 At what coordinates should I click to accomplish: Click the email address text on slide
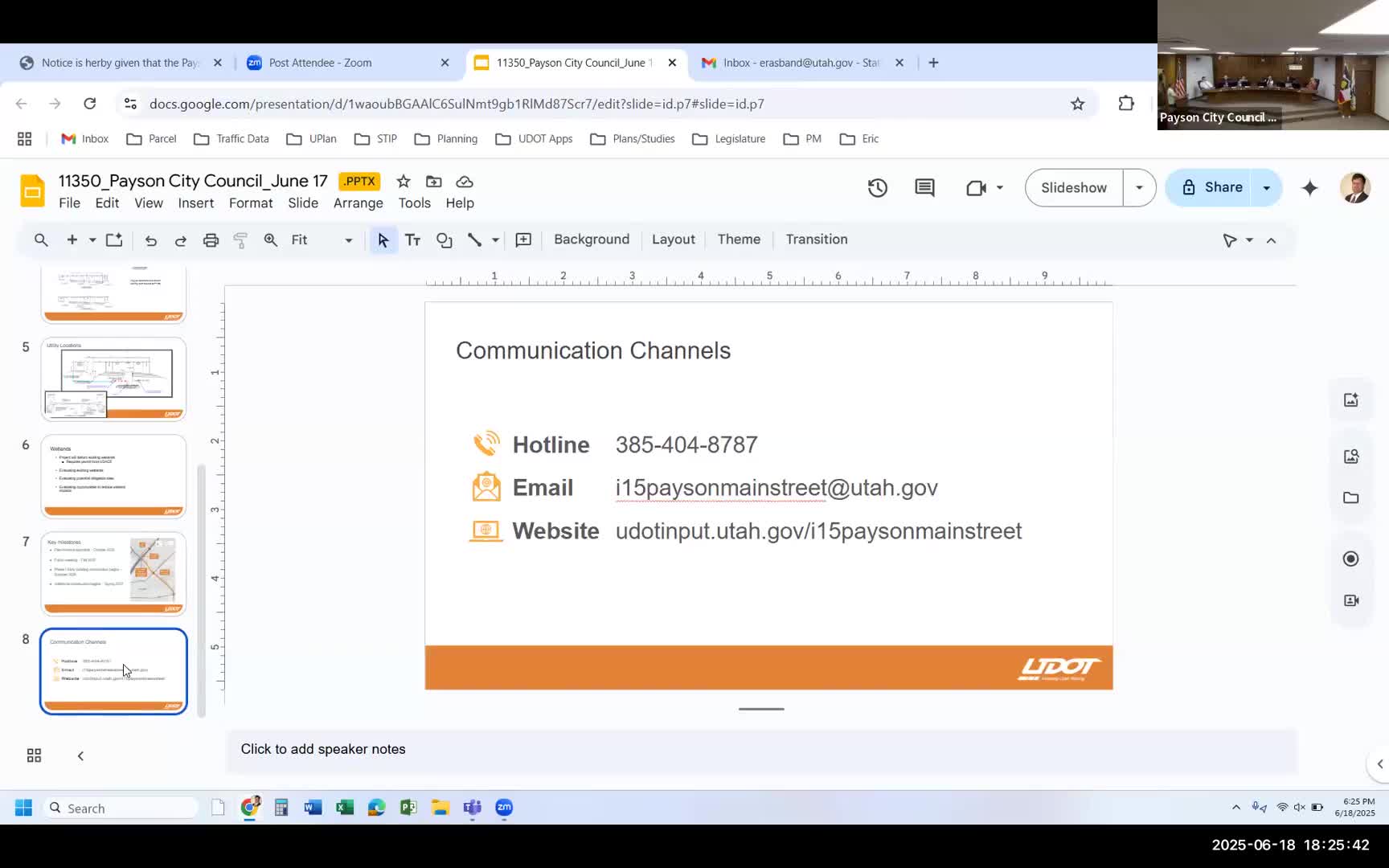776,488
